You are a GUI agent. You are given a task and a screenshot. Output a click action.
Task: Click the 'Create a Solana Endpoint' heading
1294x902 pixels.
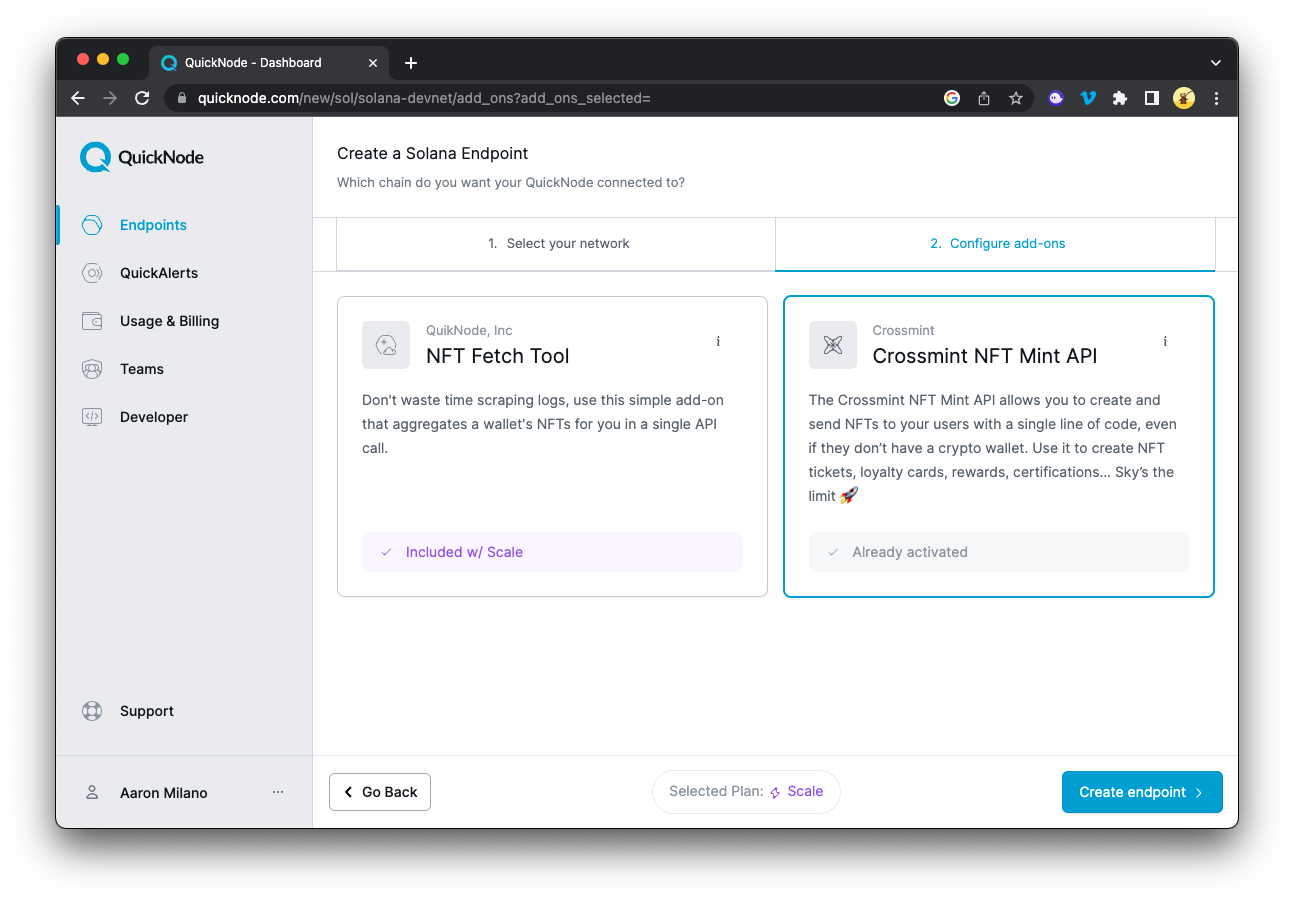click(433, 154)
